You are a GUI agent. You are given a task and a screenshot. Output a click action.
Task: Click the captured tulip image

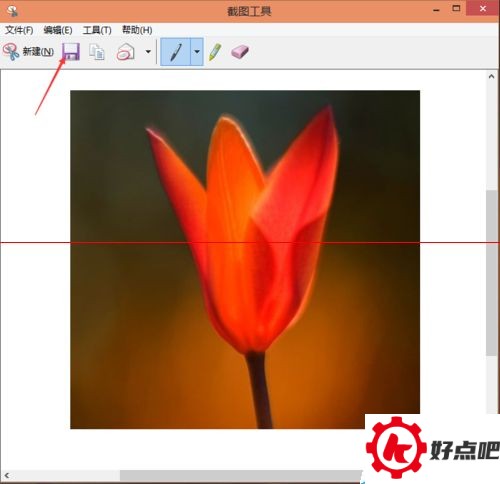[245, 259]
